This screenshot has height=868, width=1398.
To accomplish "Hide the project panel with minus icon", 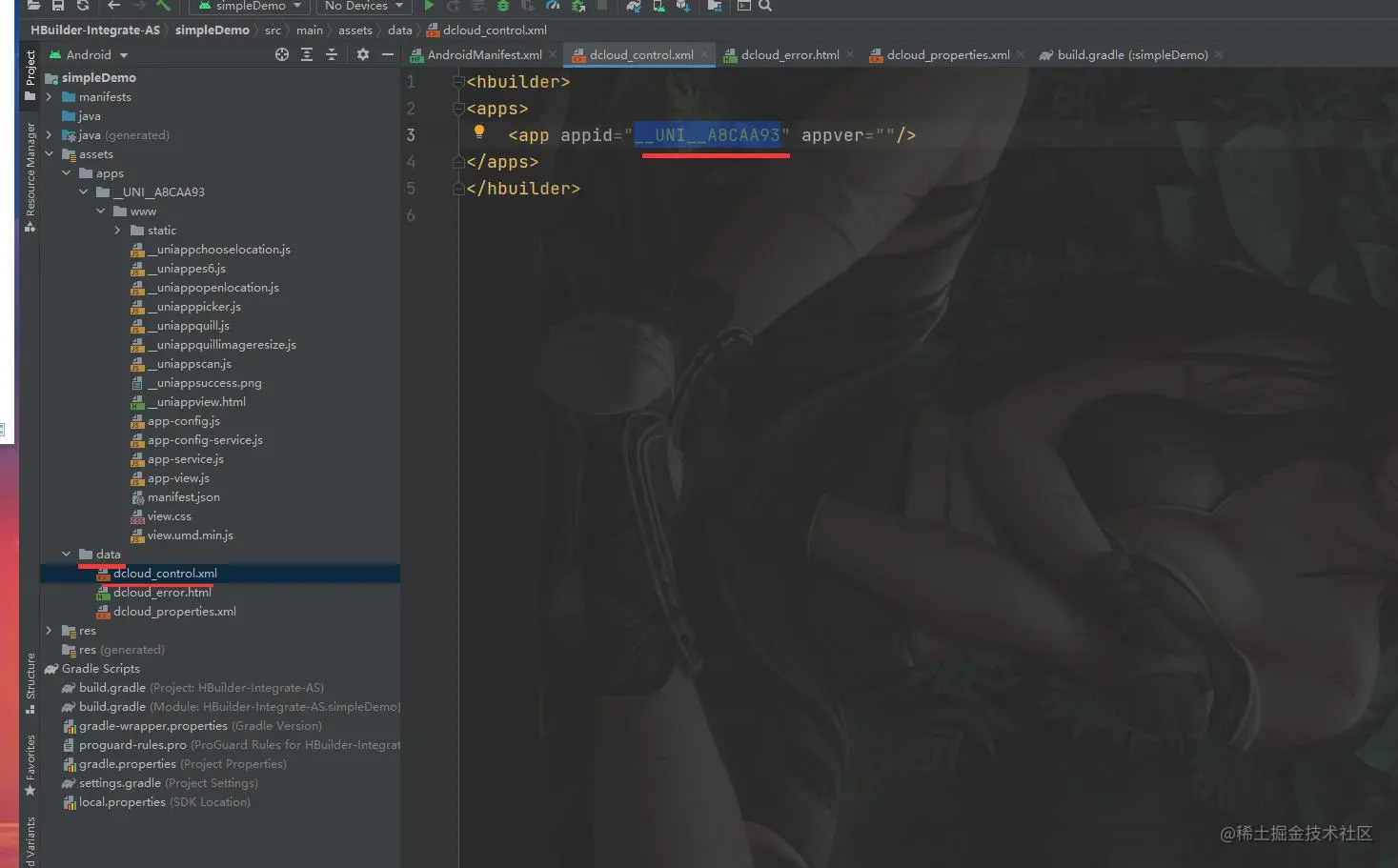I will (388, 54).
